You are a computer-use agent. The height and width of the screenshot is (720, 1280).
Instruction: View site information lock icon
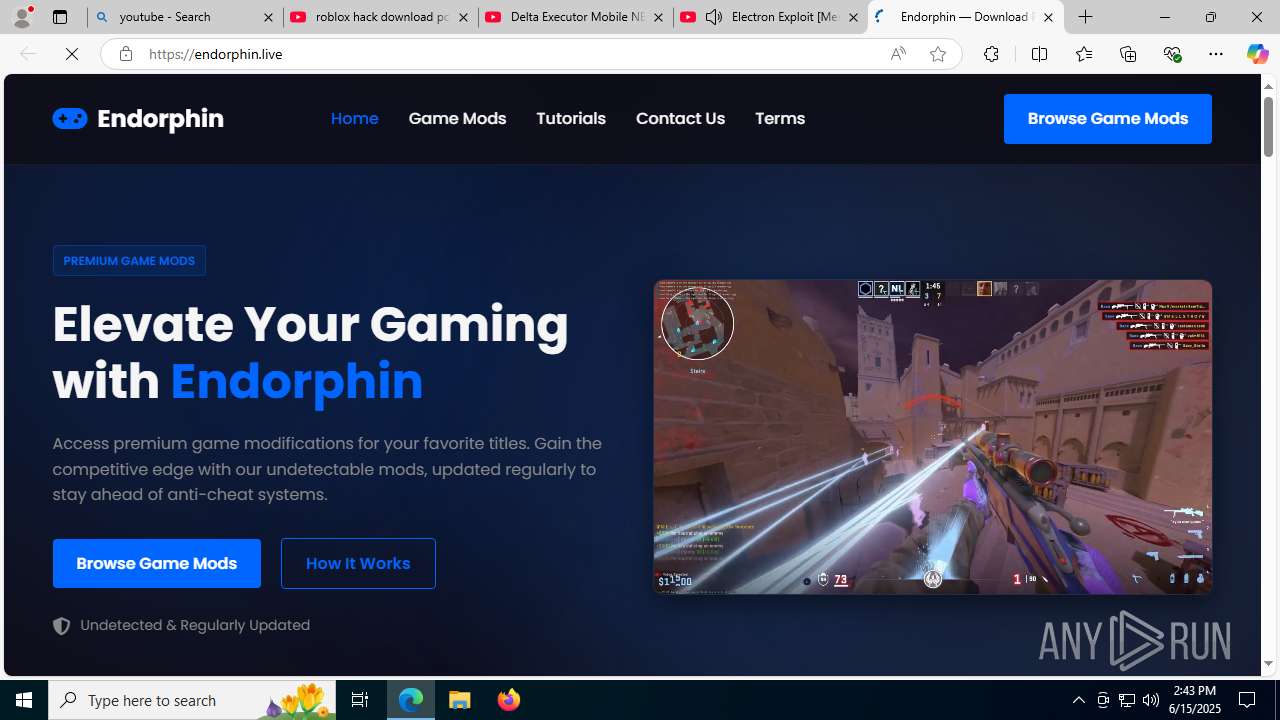pyautogui.click(x=125, y=54)
